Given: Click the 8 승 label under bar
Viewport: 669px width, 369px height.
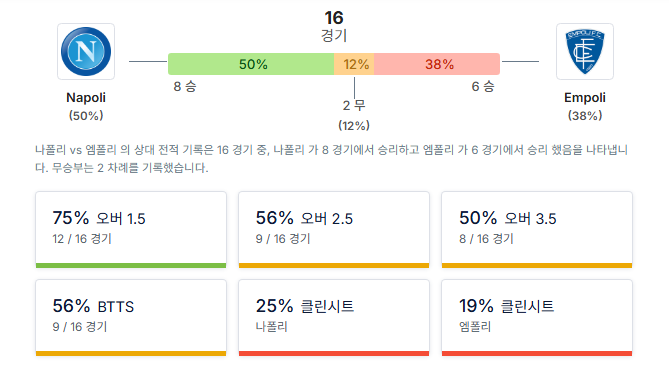Looking at the screenshot, I should point(185,87).
